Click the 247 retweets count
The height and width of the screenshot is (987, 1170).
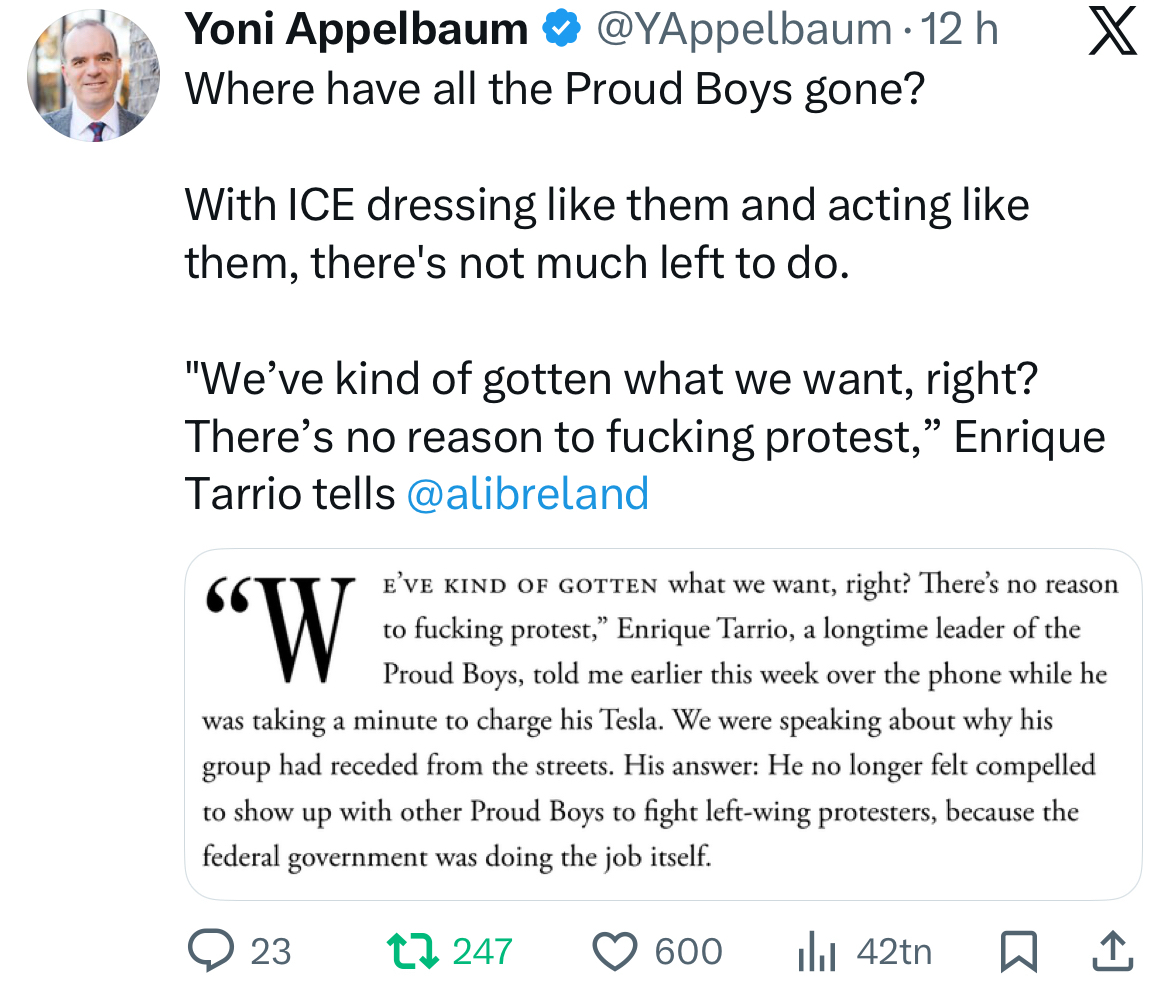[482, 951]
